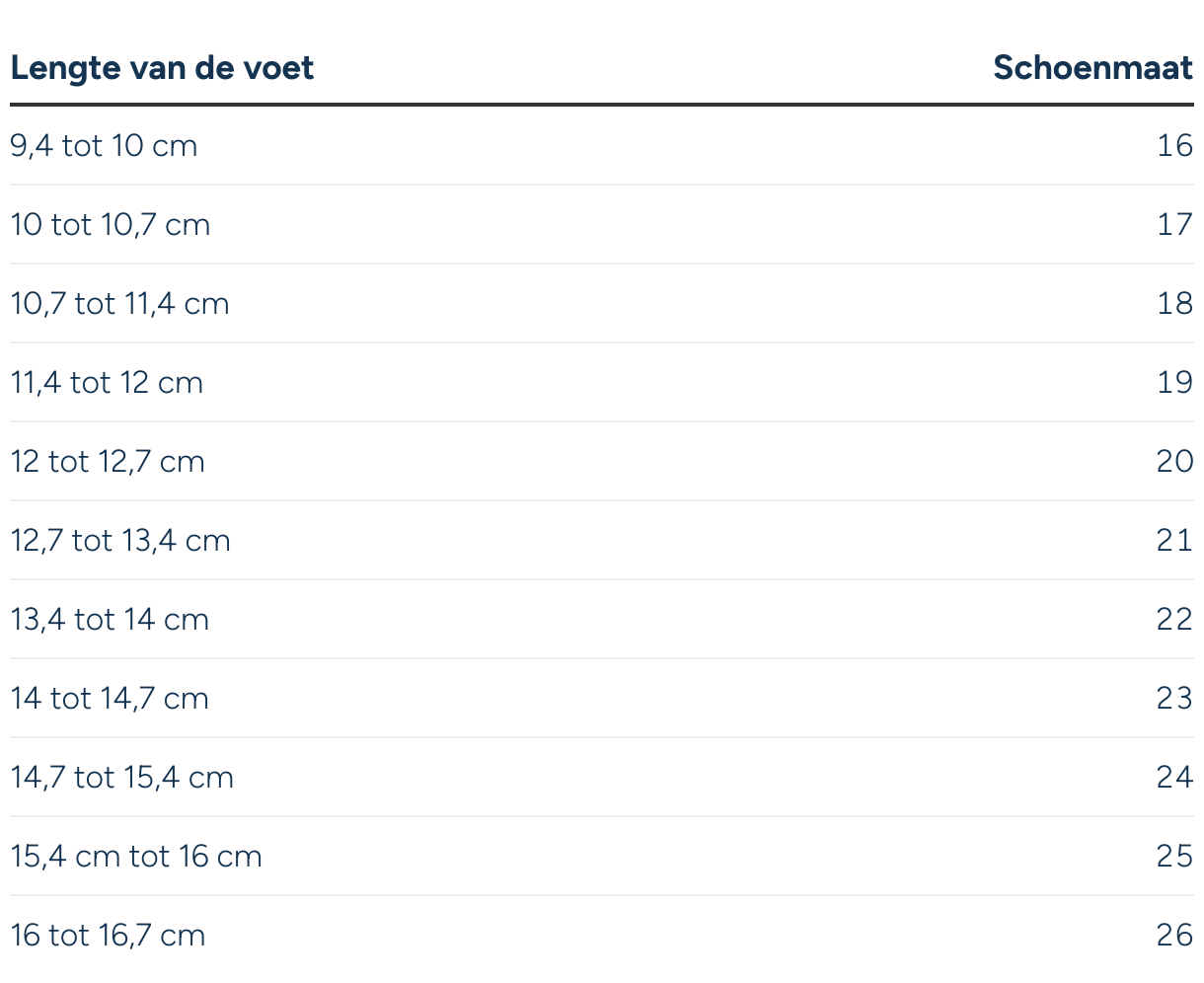
Task: Click shoe size 24 value
Action: [x=1175, y=778]
